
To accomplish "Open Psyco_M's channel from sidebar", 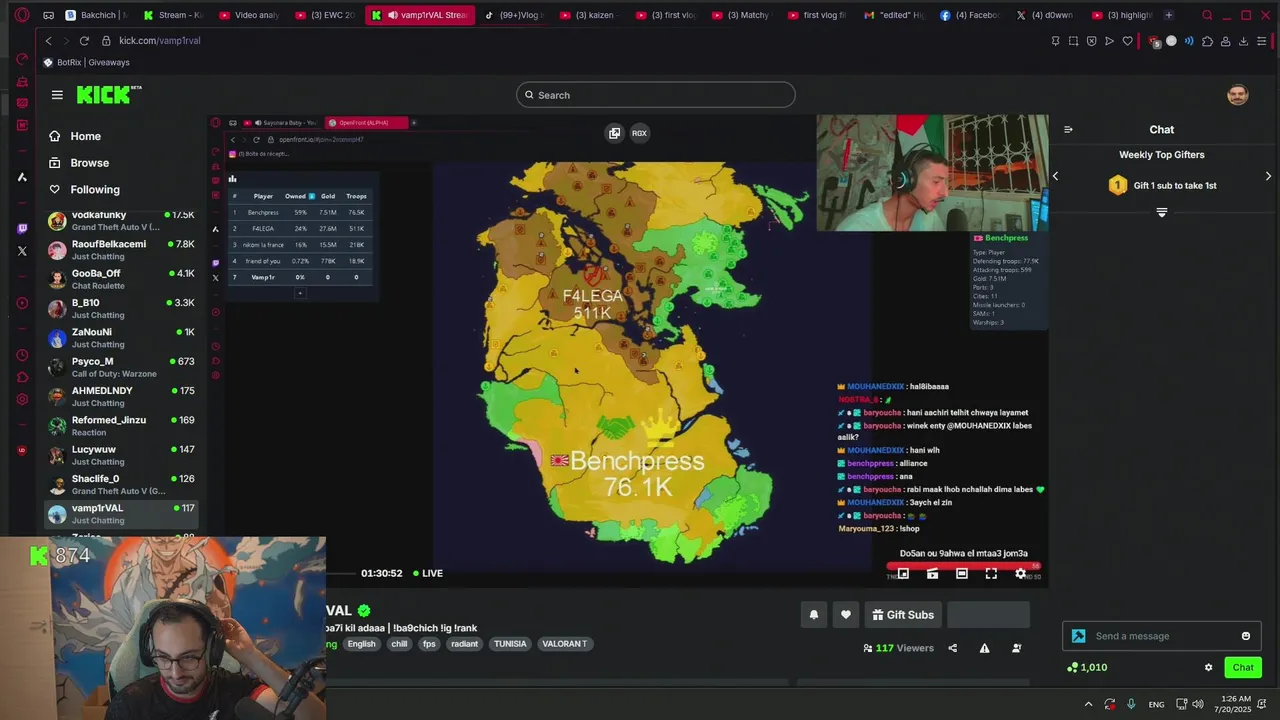I will point(122,367).
